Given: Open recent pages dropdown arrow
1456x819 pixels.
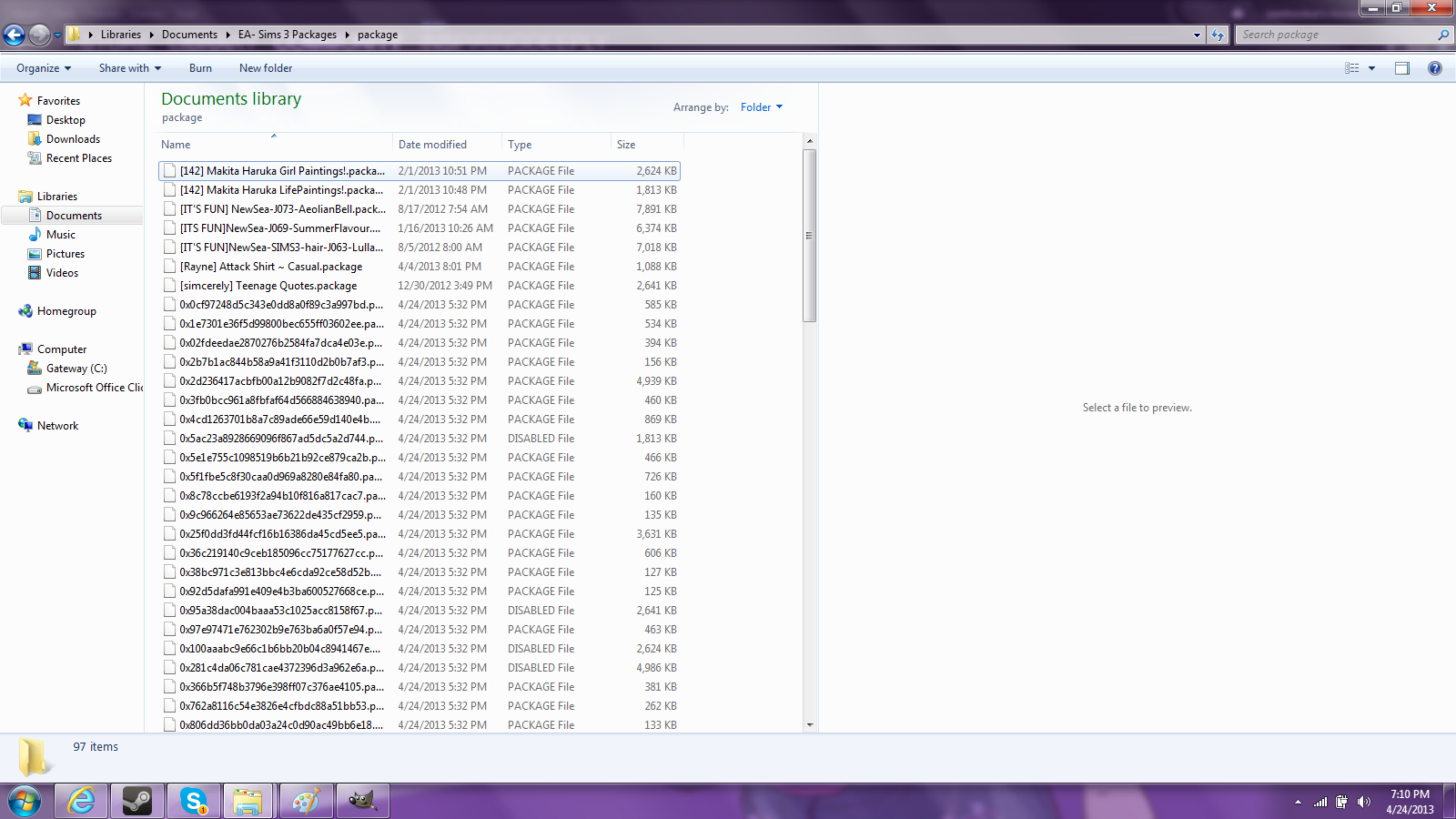Looking at the screenshot, I should click(x=57, y=35).
